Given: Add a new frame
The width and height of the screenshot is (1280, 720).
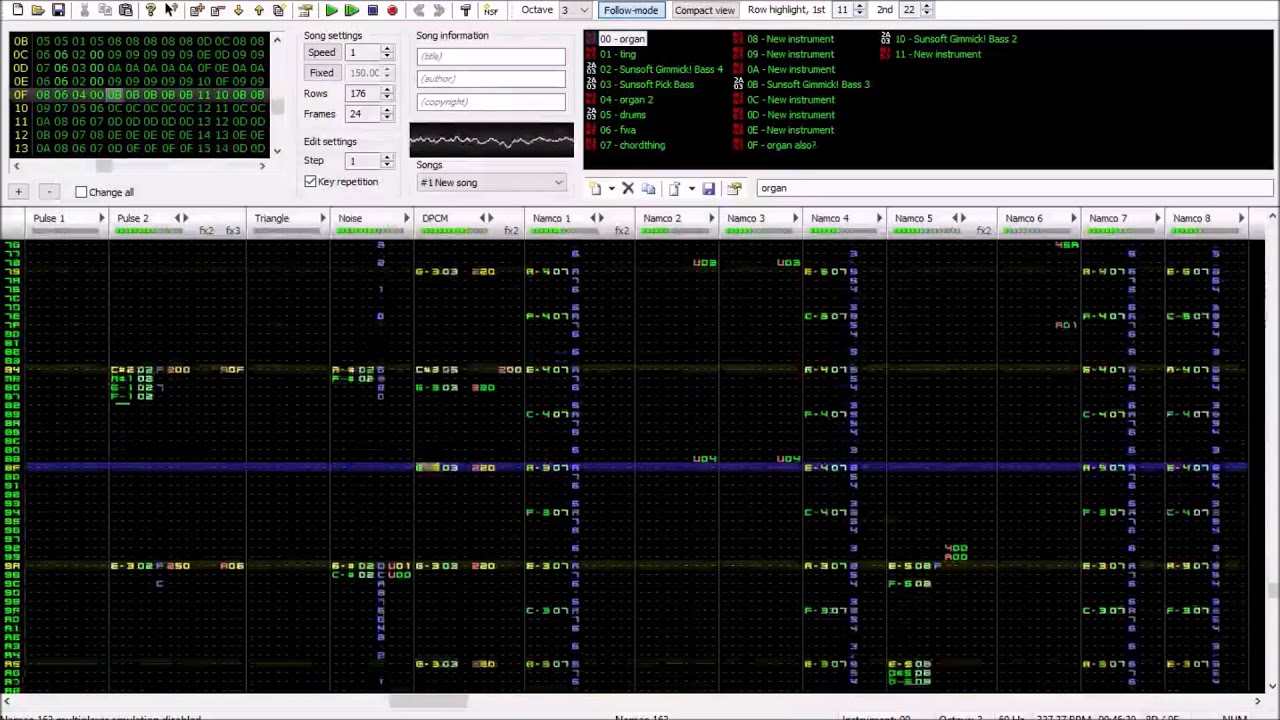Looking at the screenshot, I should 196,10.
